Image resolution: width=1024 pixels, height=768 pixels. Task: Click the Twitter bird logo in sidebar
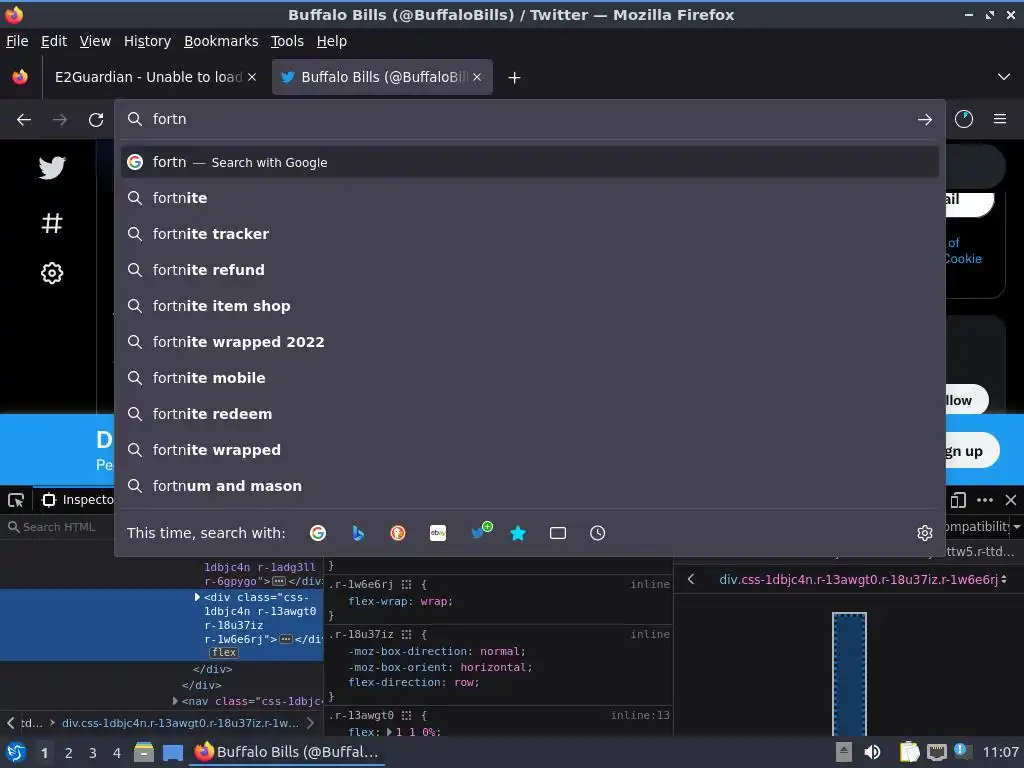(x=52, y=168)
